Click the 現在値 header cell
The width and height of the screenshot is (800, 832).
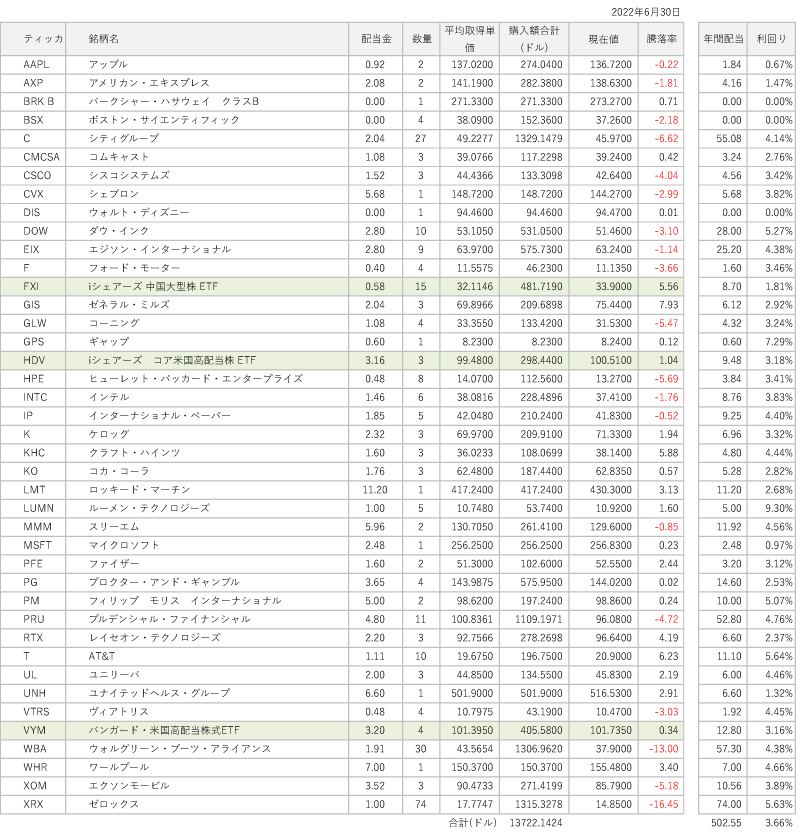(x=603, y=39)
